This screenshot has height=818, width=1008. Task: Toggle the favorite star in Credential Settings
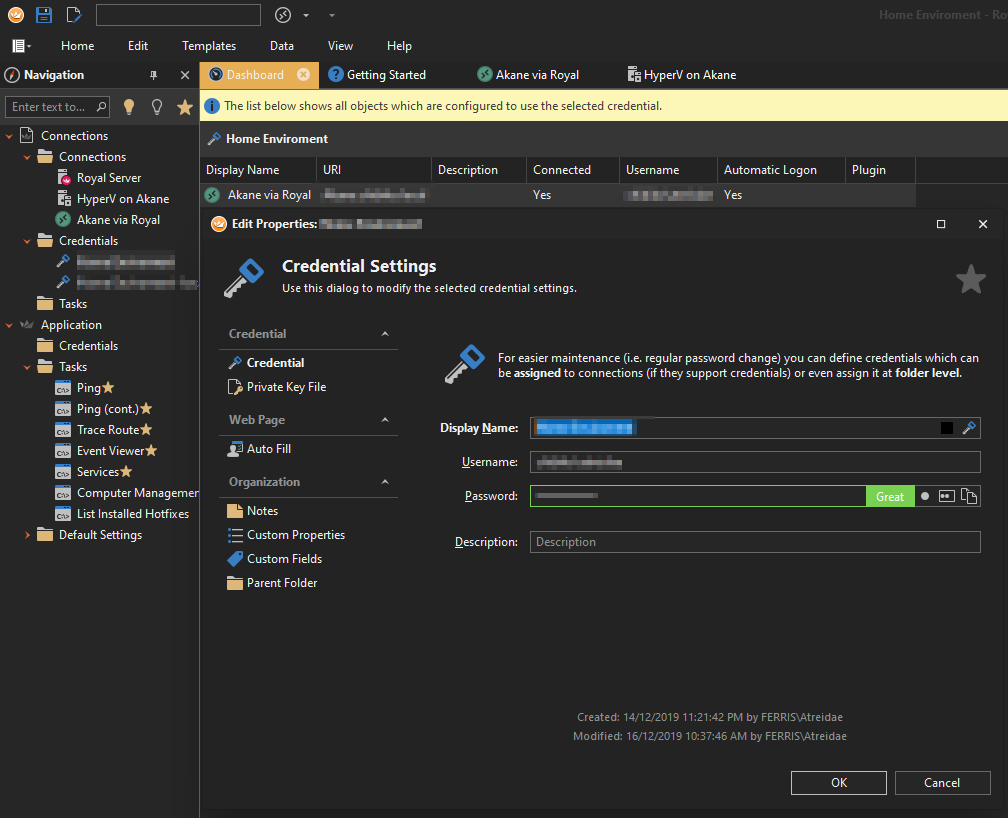pos(971,279)
